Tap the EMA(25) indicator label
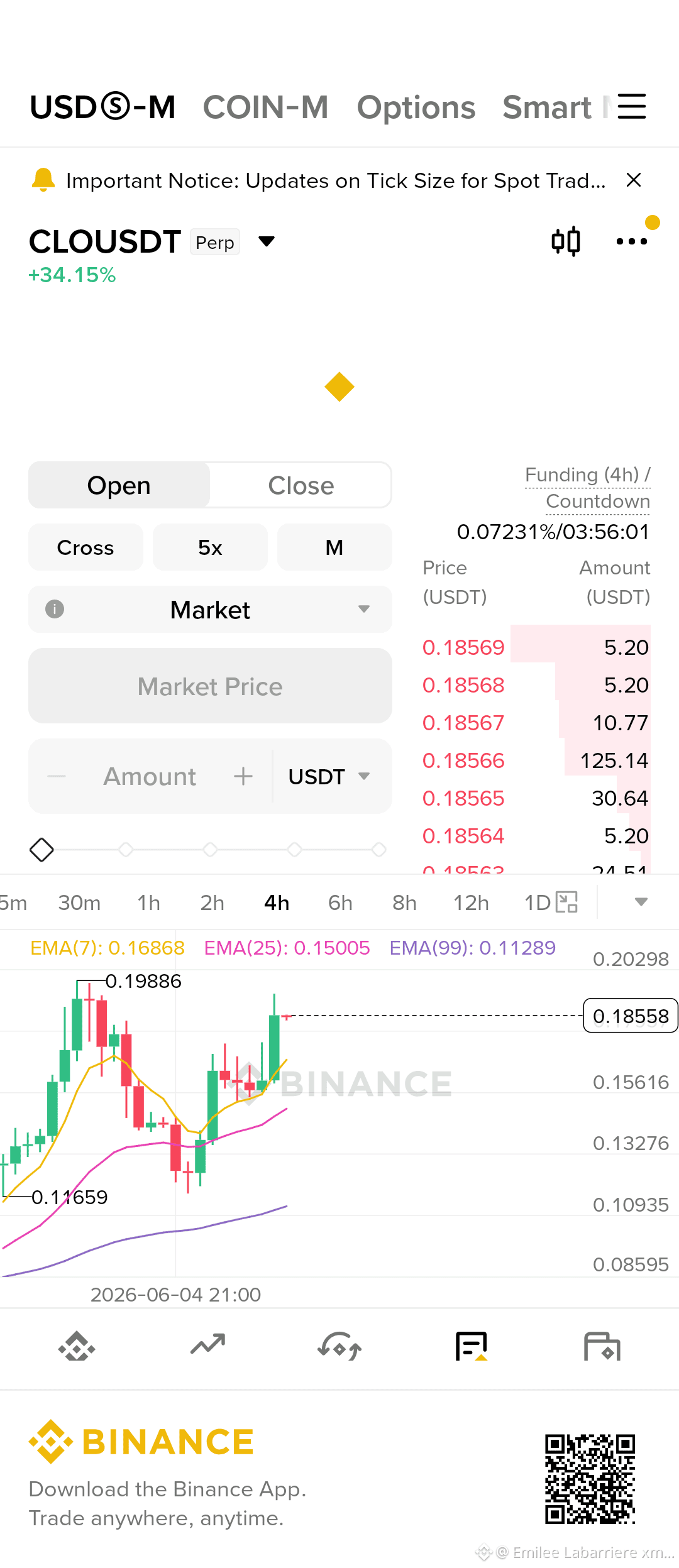 287,948
